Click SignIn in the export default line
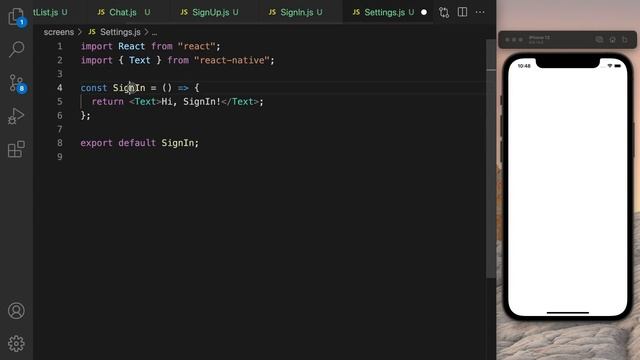This screenshot has height=360, width=640. click(178, 143)
